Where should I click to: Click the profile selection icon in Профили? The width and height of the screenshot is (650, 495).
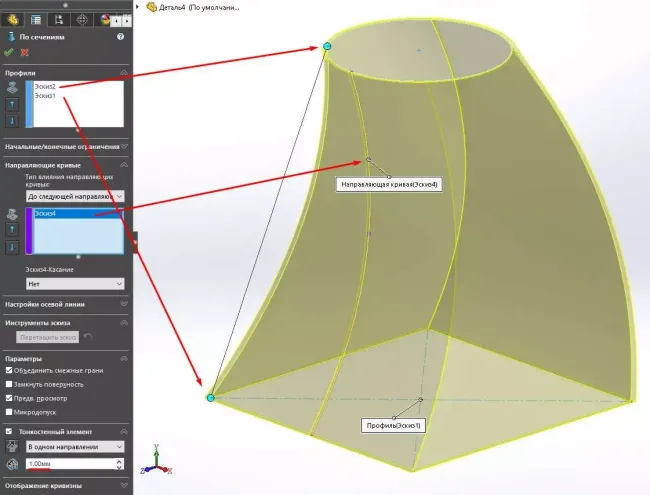click(12, 87)
